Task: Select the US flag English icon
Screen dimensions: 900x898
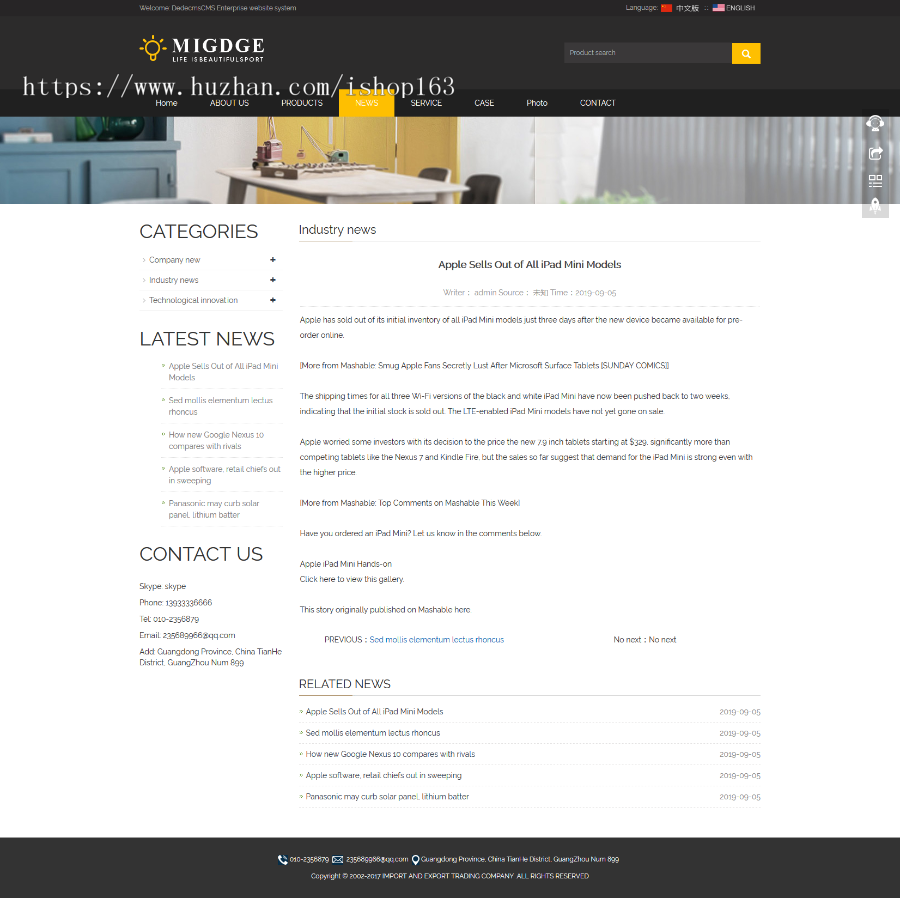Action: 718,8
